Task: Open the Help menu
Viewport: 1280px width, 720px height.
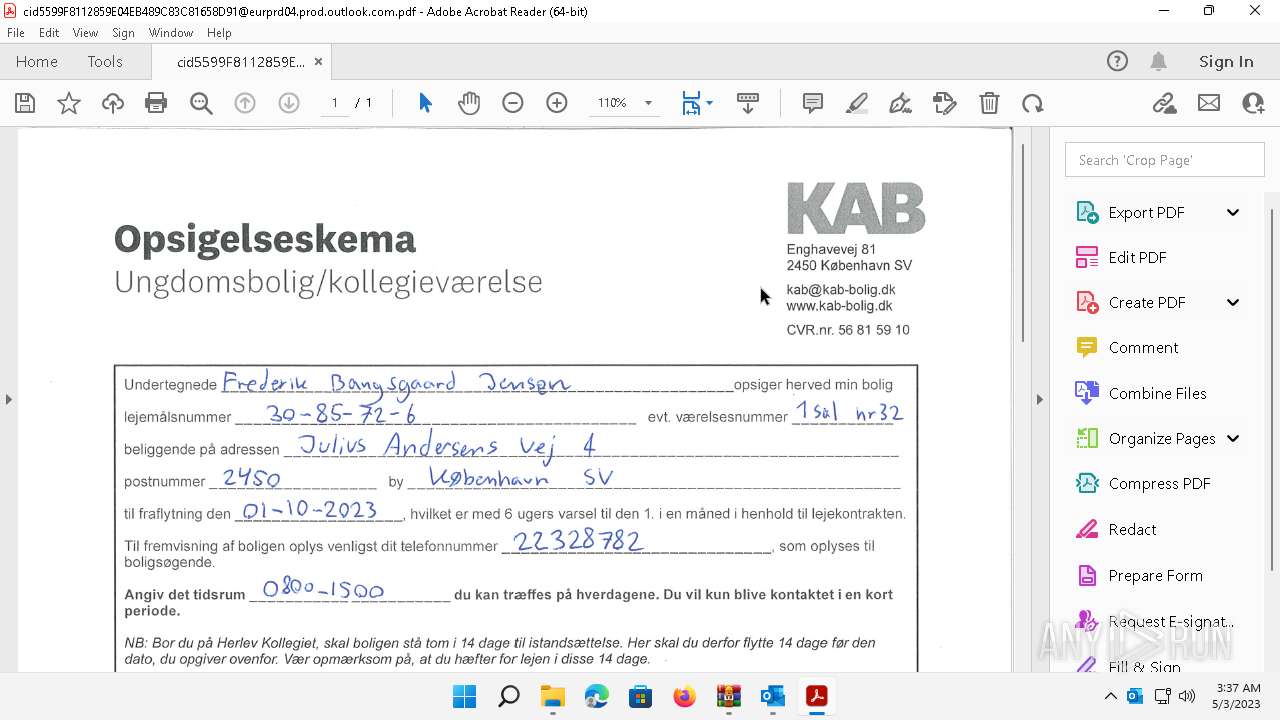Action: click(219, 32)
